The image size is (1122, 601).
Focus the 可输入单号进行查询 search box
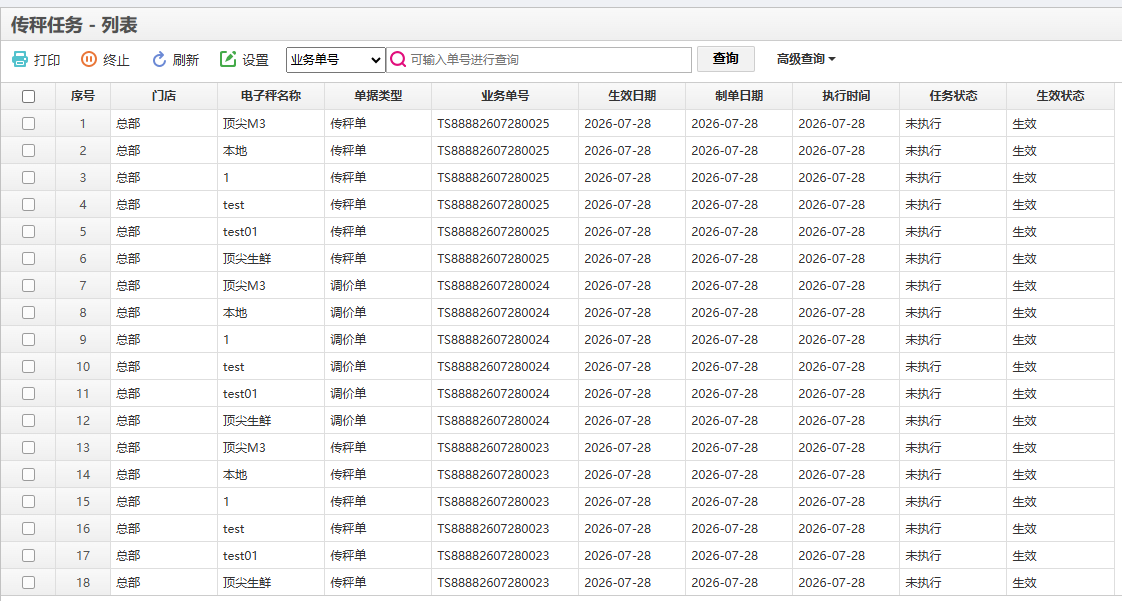(x=539, y=60)
